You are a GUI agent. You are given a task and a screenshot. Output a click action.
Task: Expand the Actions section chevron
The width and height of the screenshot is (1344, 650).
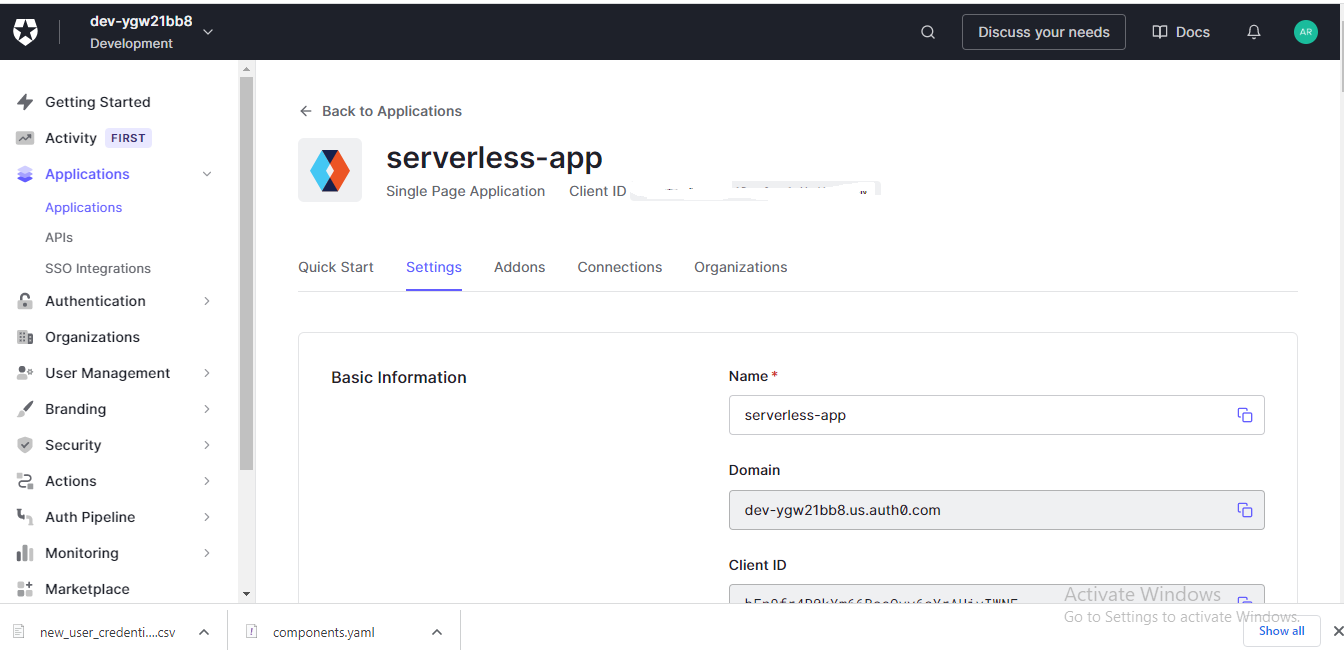207,481
